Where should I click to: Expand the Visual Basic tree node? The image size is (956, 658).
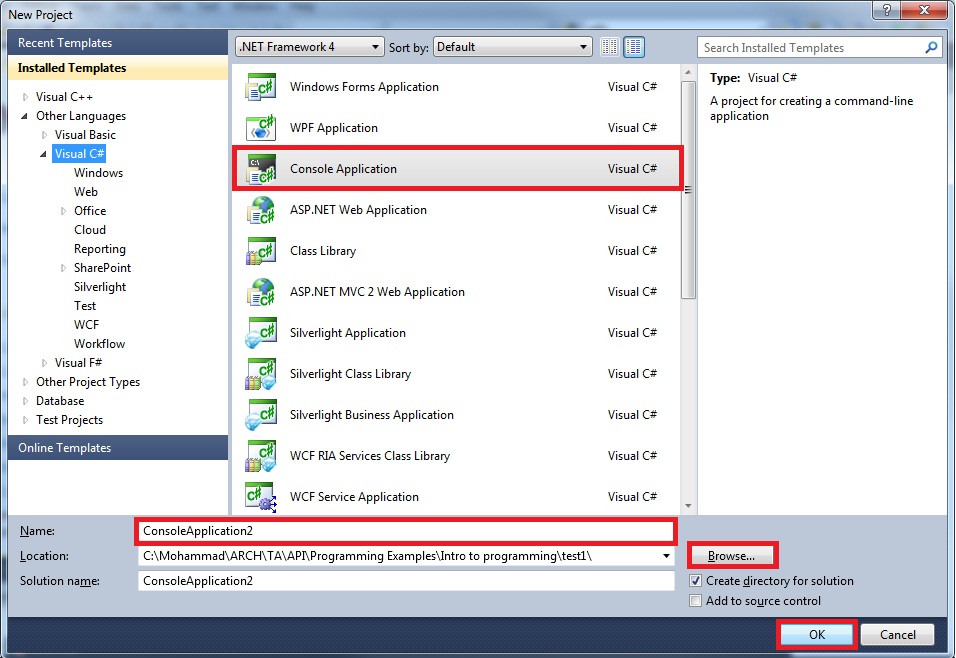tap(45, 135)
